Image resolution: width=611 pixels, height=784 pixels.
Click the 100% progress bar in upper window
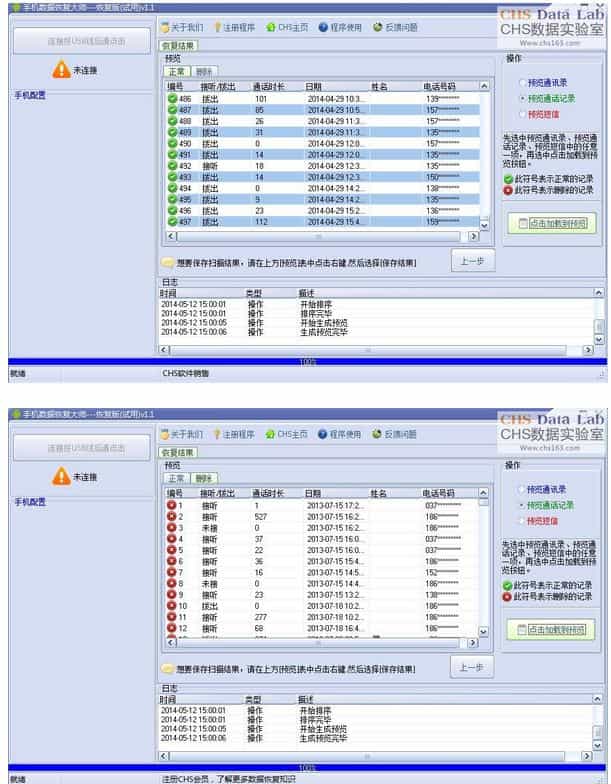point(308,362)
